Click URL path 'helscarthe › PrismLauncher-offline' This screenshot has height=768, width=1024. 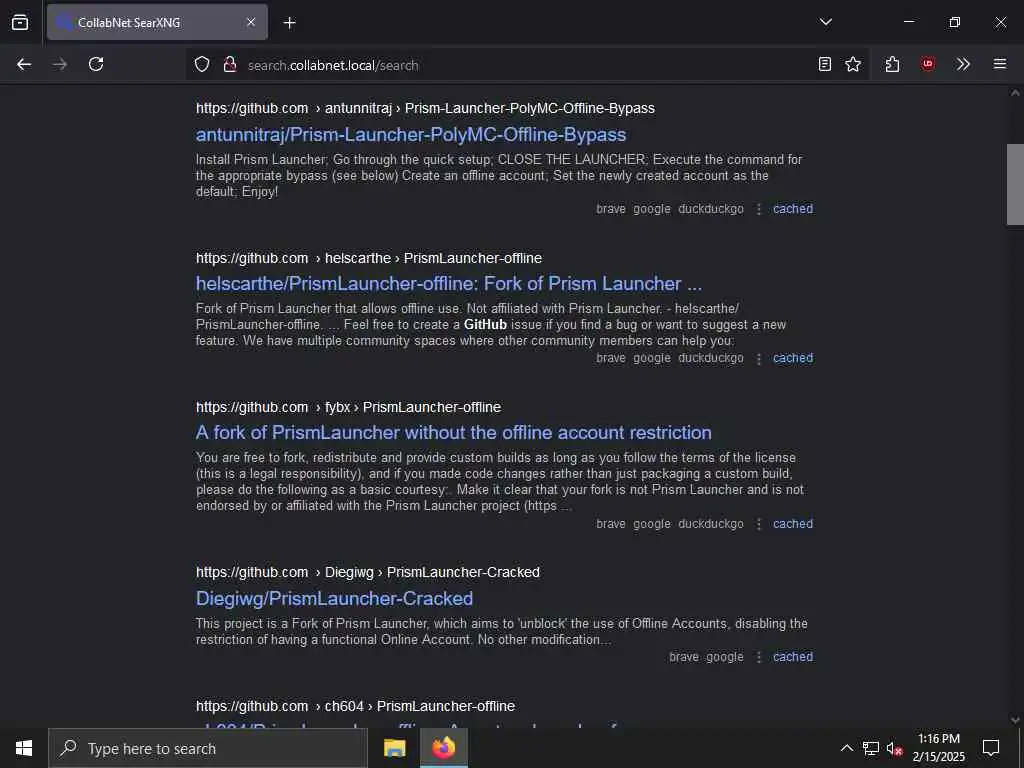(434, 258)
